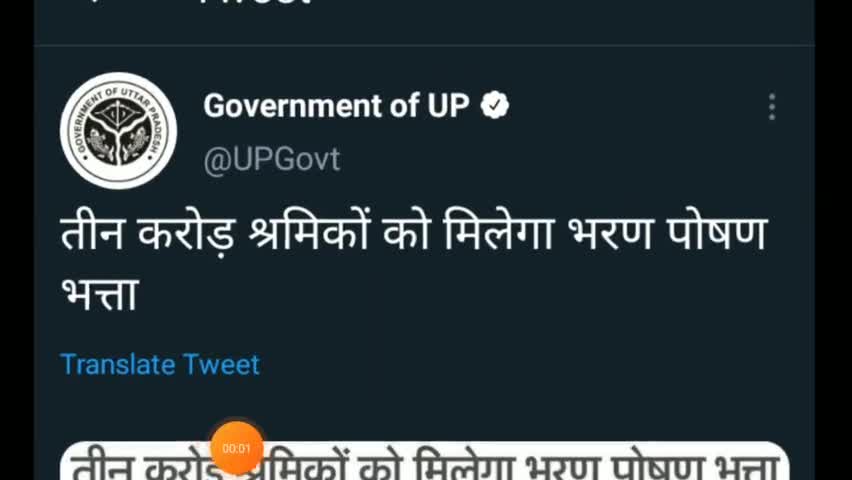Click the Government of UP display name
The width and height of the screenshot is (852, 480).
click(x=336, y=105)
